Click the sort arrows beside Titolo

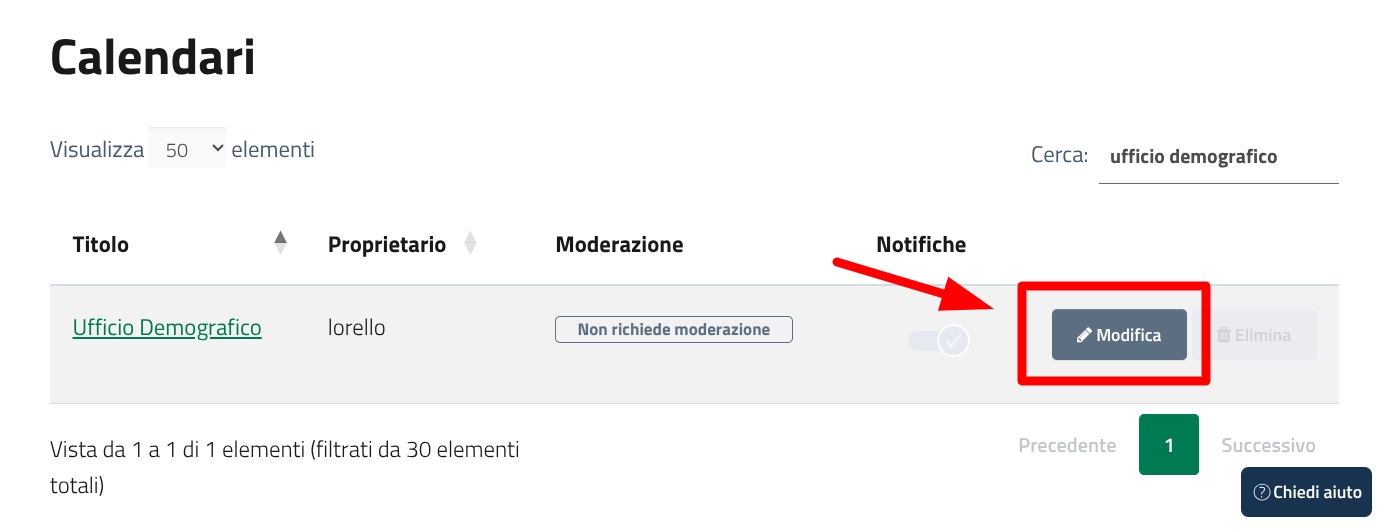pyautogui.click(x=281, y=244)
